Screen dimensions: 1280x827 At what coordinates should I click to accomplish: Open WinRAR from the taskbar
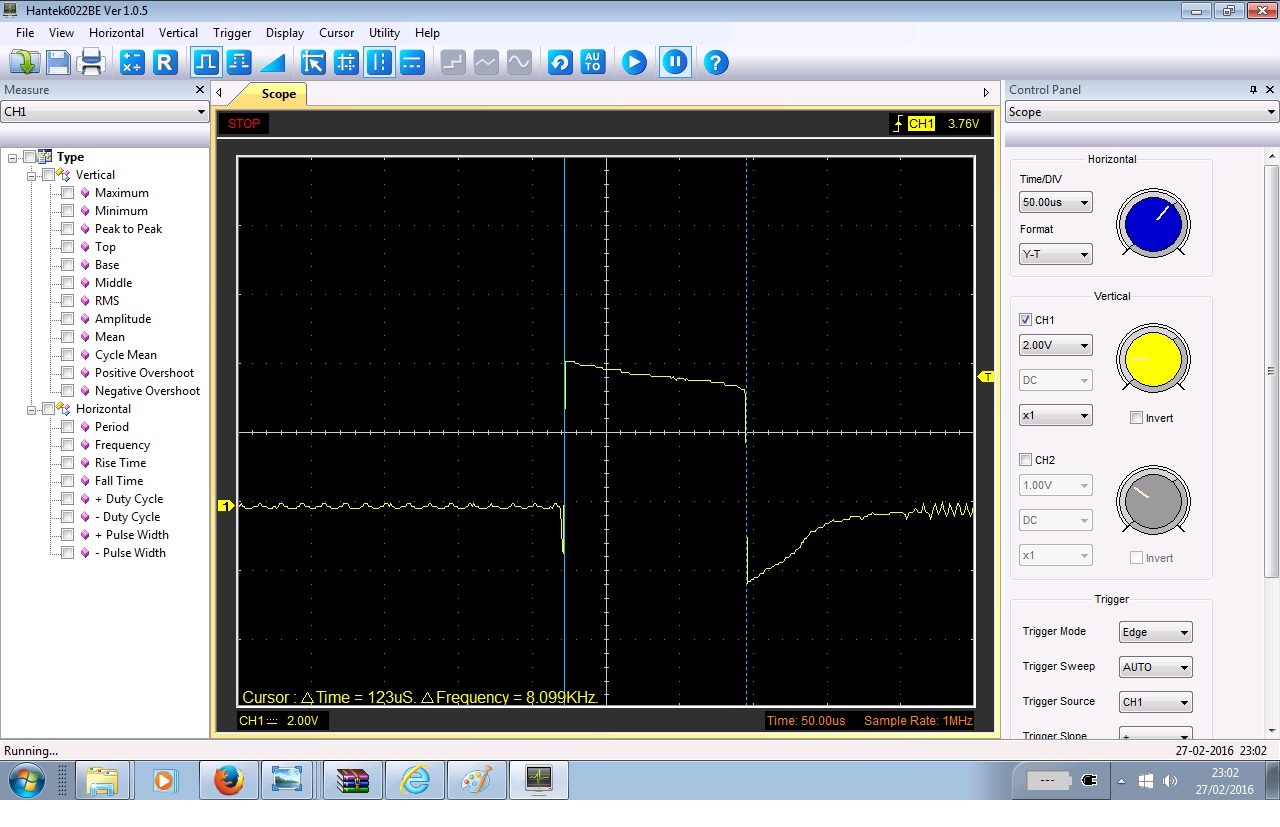pos(352,780)
